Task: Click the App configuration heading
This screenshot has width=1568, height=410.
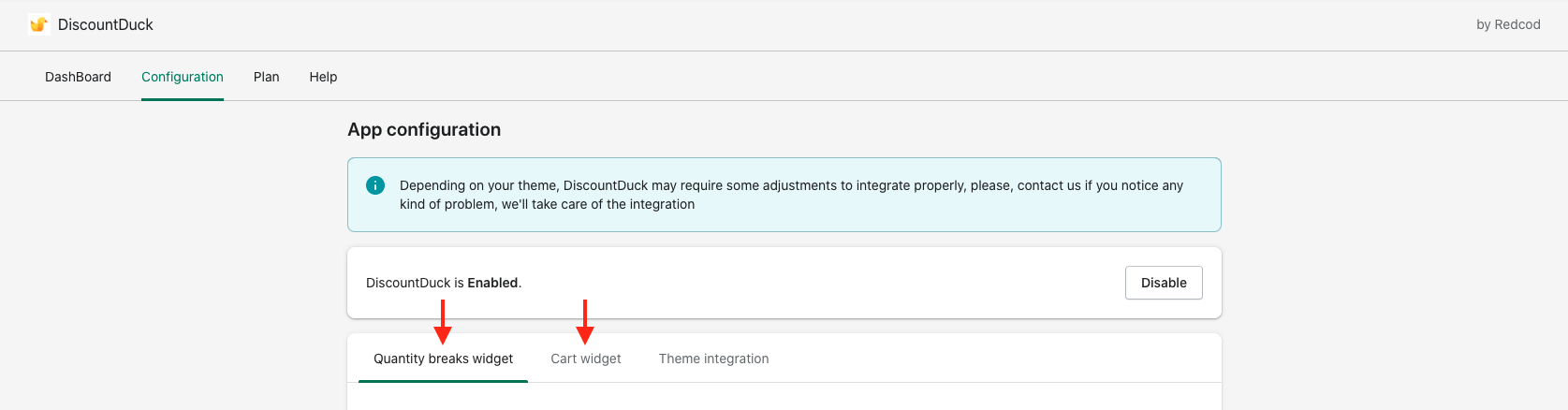Action: click(424, 130)
